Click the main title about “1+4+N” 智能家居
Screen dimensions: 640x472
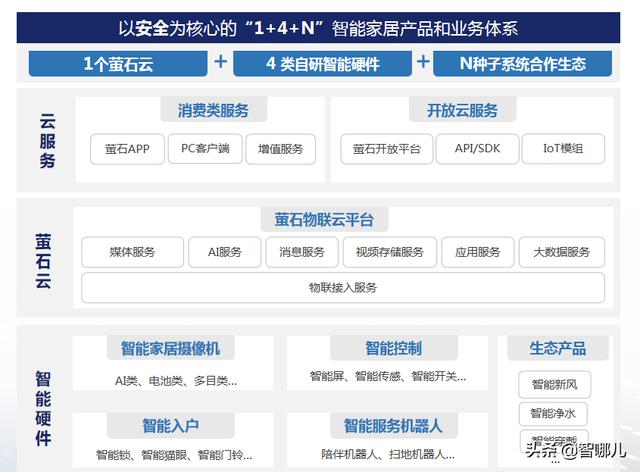(x=318, y=28)
